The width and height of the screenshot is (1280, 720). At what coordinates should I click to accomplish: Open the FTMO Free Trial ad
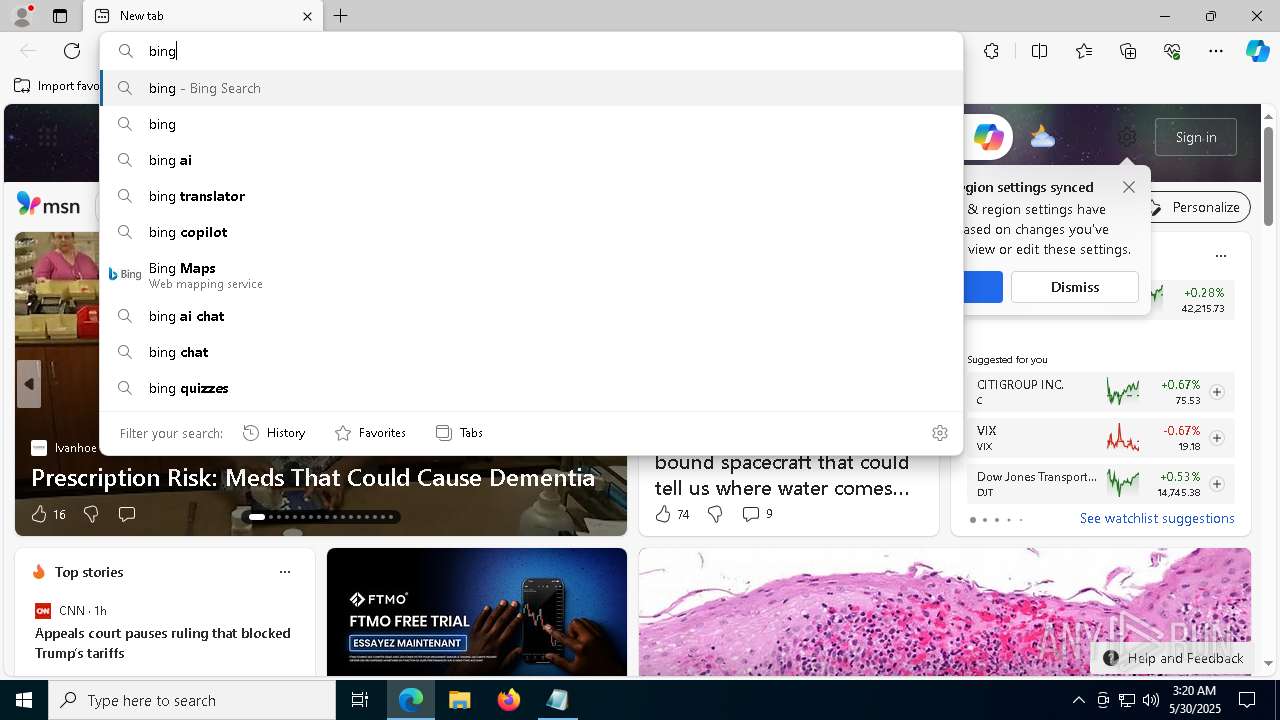click(477, 612)
